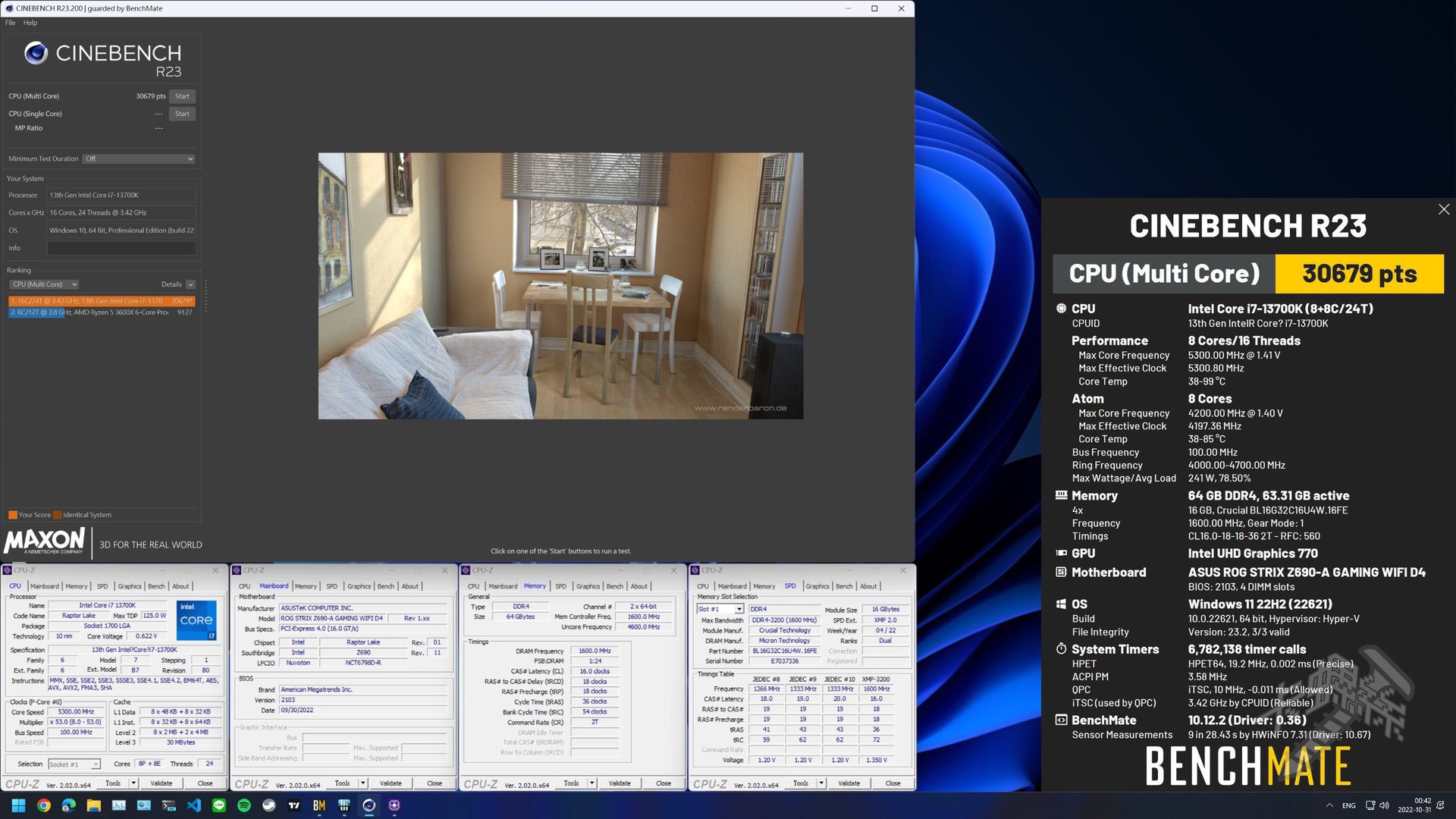Open File Explorer from the taskbar
This screenshot has height=819, width=1456.
pyautogui.click(x=93, y=805)
